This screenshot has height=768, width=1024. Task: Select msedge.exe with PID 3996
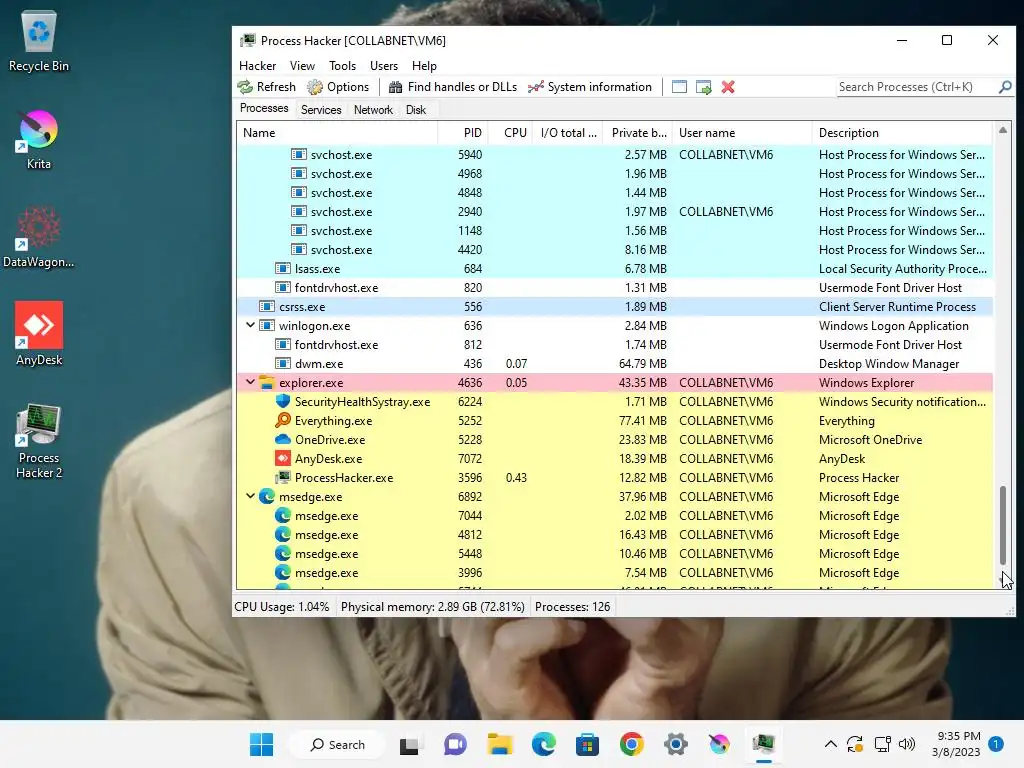[x=615, y=573]
